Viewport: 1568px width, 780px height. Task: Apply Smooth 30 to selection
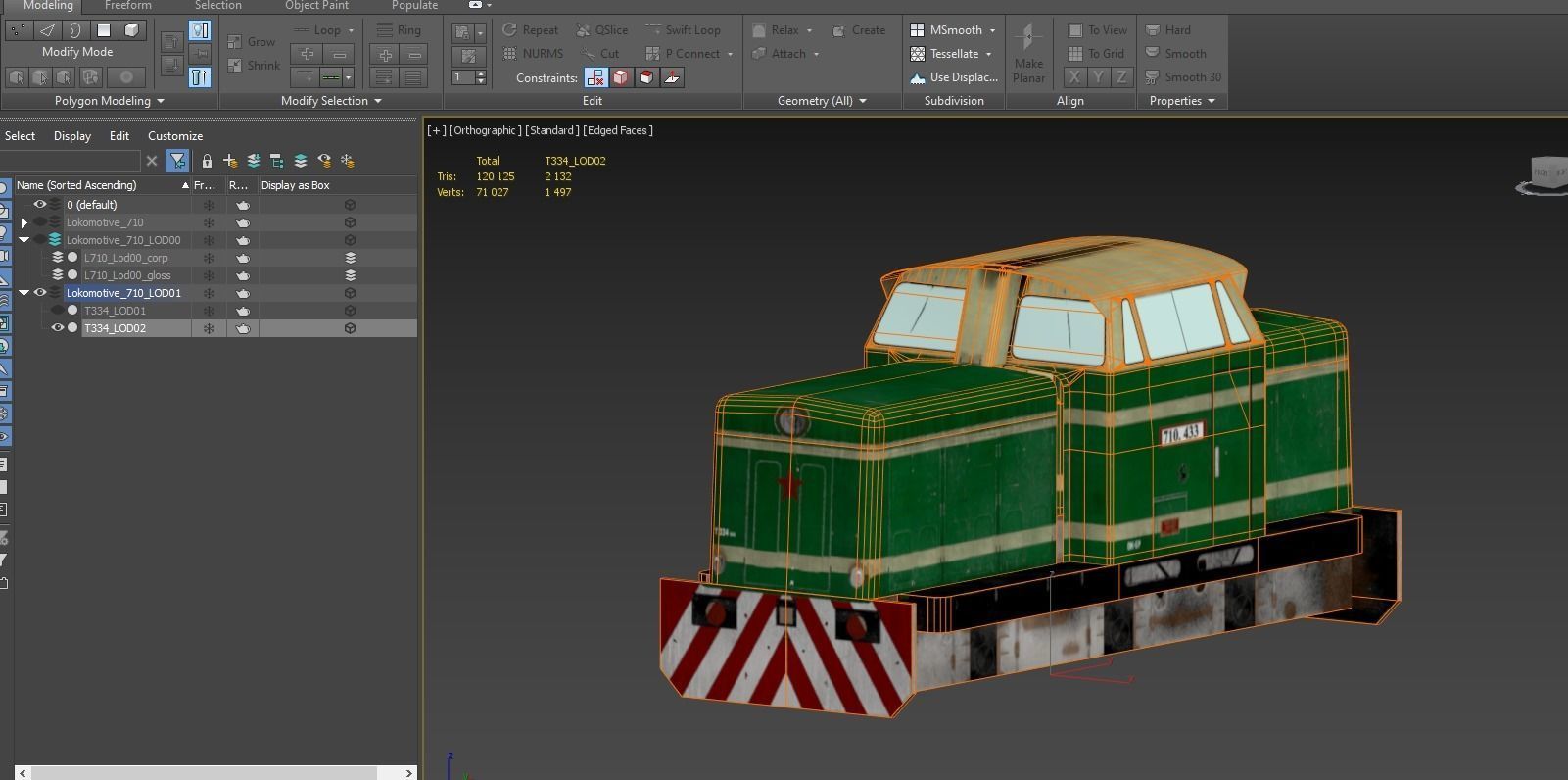pyautogui.click(x=1183, y=77)
